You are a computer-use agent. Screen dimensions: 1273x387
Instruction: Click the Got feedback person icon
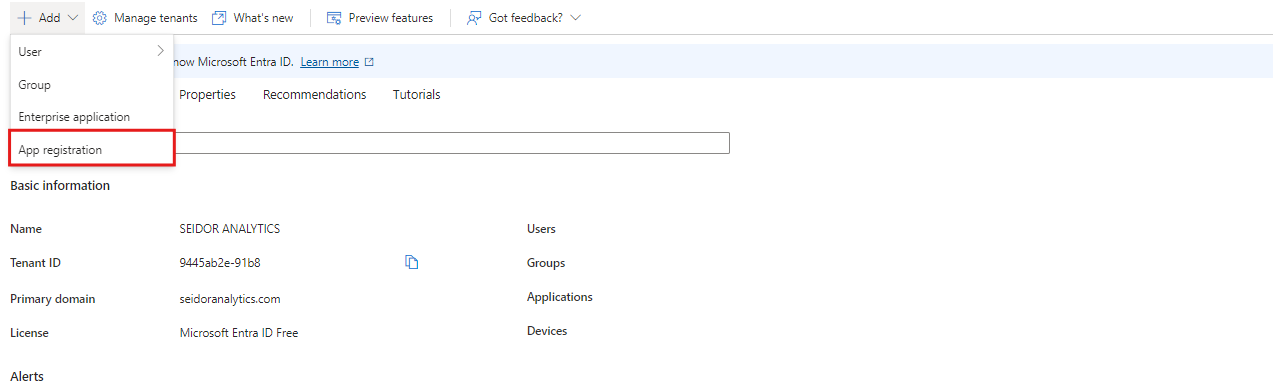(474, 18)
